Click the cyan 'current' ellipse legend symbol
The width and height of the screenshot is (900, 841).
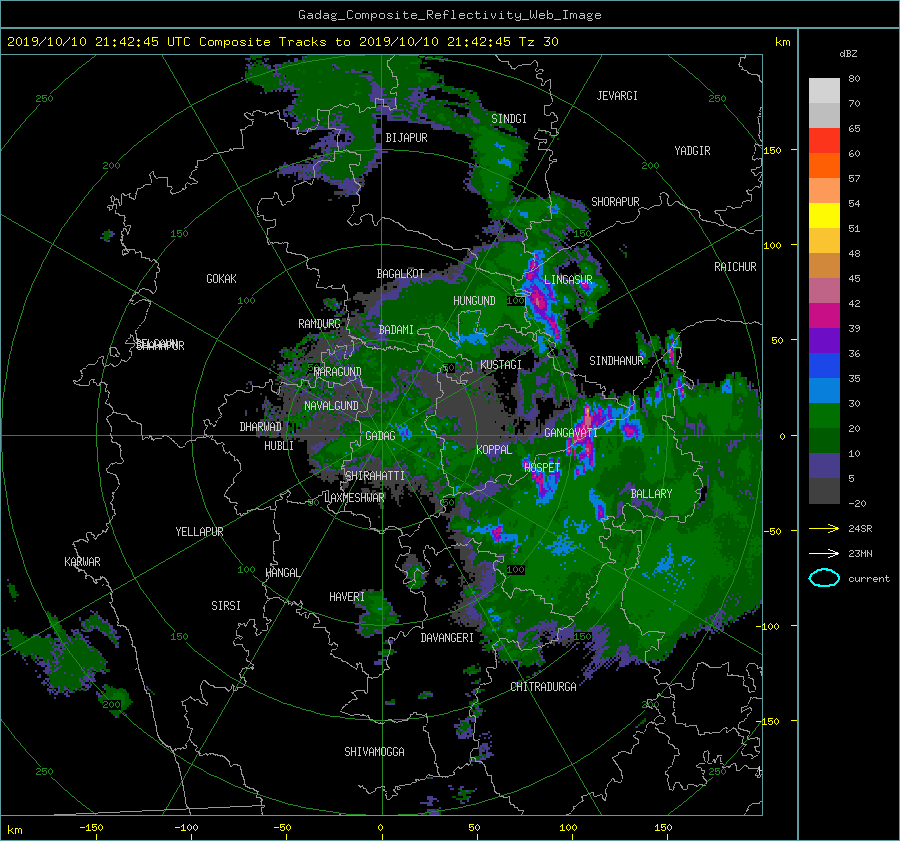(824, 578)
